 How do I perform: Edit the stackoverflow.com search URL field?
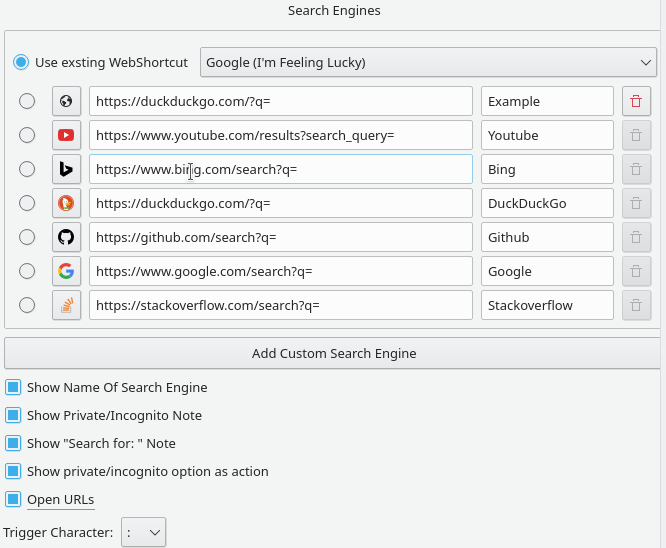[x=281, y=305]
